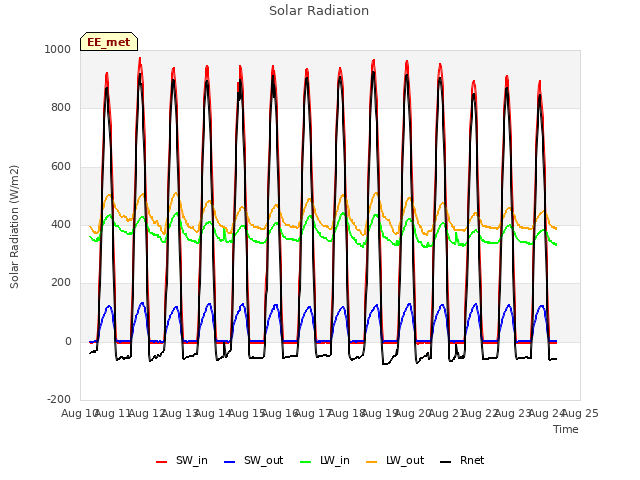Click the Aug 25 x-axis tick label
Image resolution: width=640 pixels, height=480 pixels.
[580, 413]
